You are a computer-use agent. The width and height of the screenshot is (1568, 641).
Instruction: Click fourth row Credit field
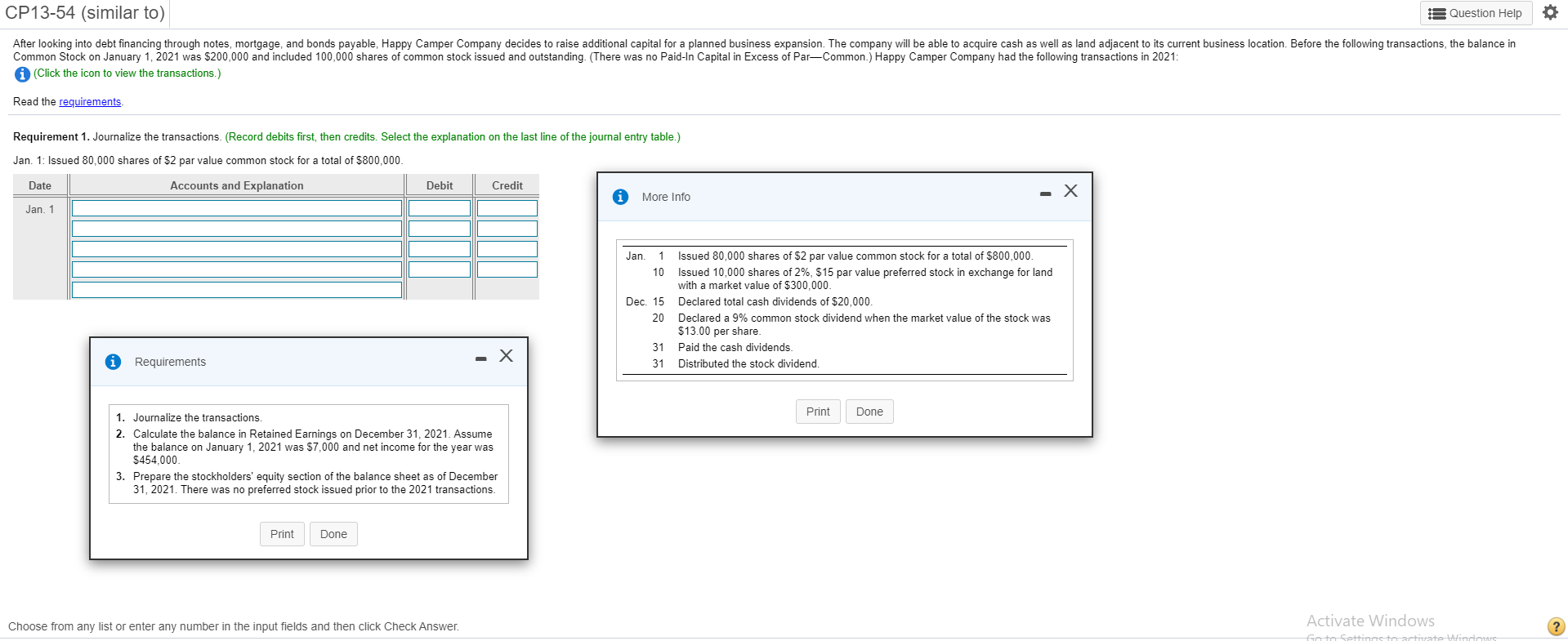coord(507,269)
